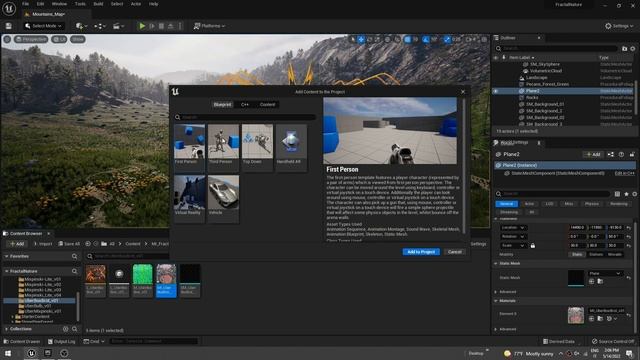Image resolution: width=640 pixels, height=360 pixels.
Task: Open the Static Mesh Plane asset dropdown
Action: 605,273
